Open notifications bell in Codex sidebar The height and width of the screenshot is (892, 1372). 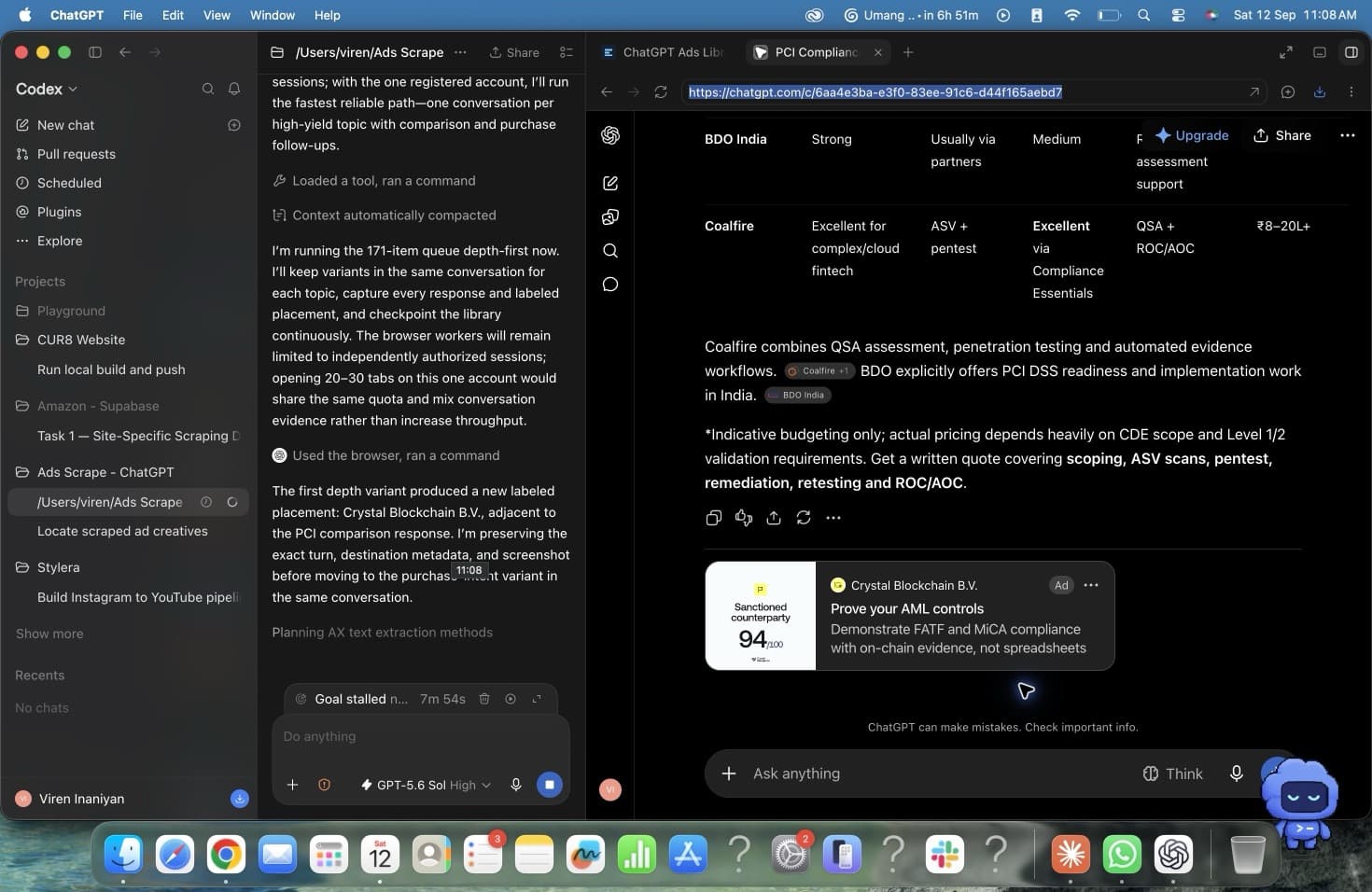[x=234, y=89]
